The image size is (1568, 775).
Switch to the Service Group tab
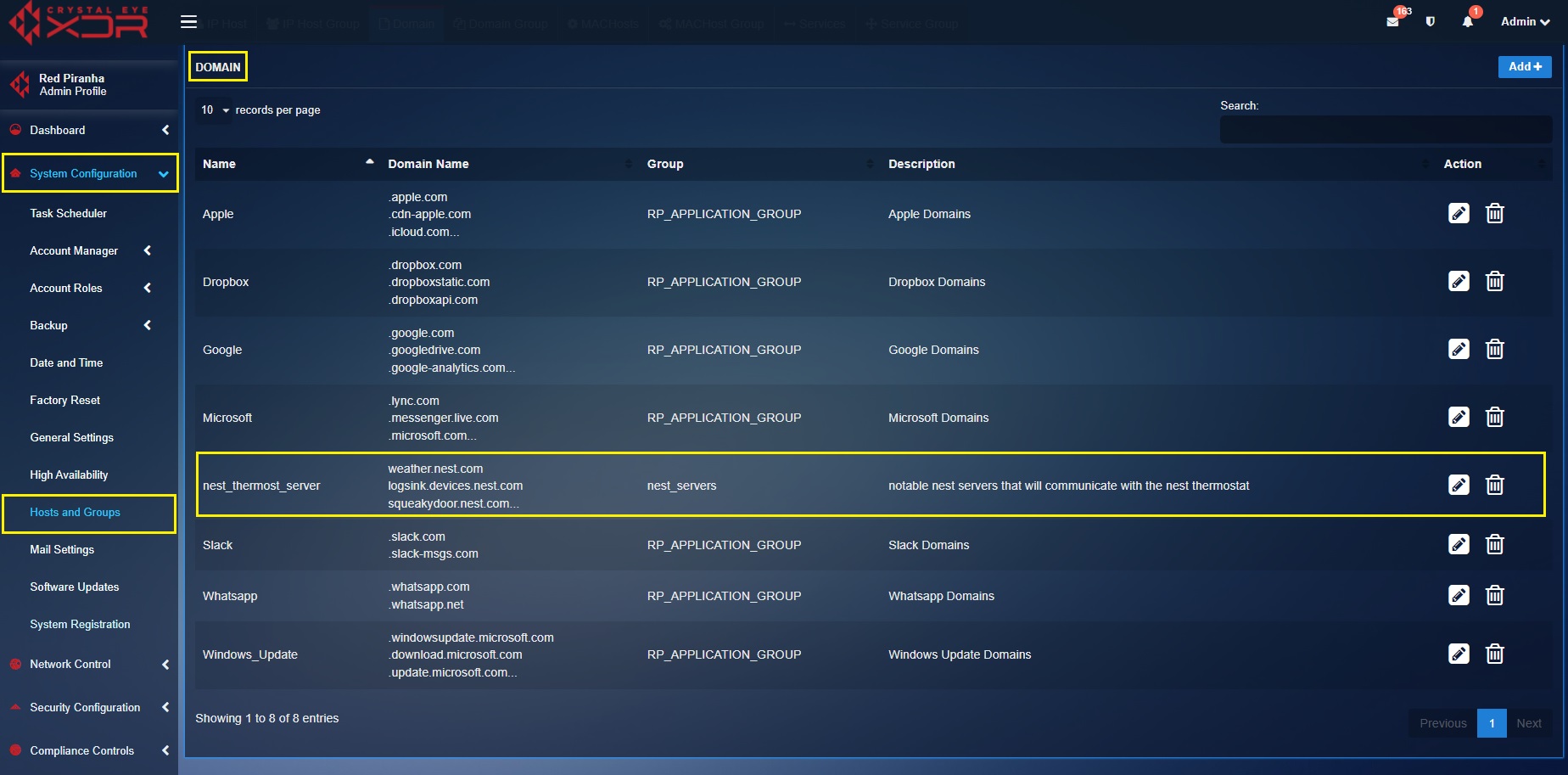pyautogui.click(x=912, y=24)
